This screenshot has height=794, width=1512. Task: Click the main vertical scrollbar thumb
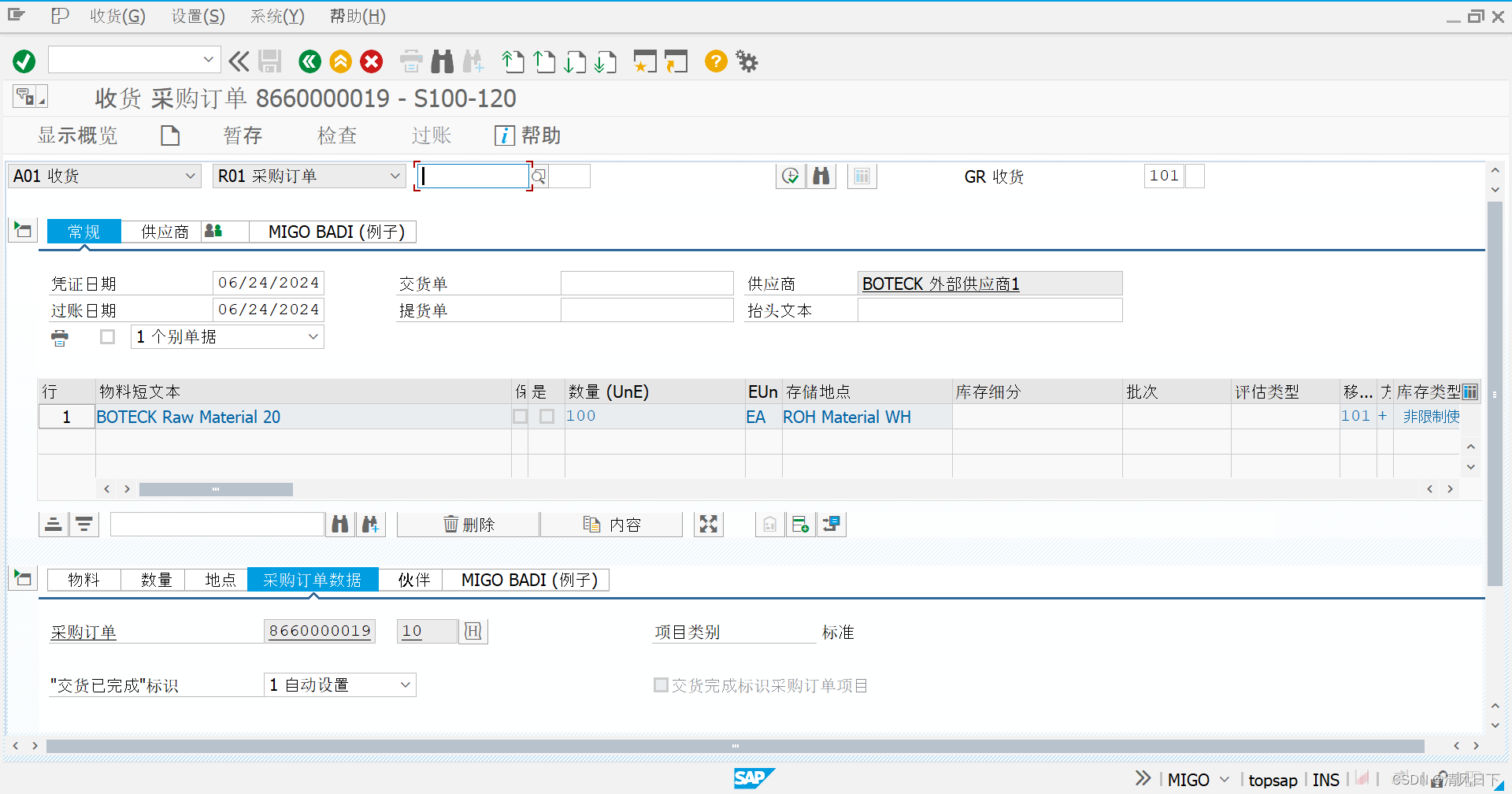point(1495,393)
